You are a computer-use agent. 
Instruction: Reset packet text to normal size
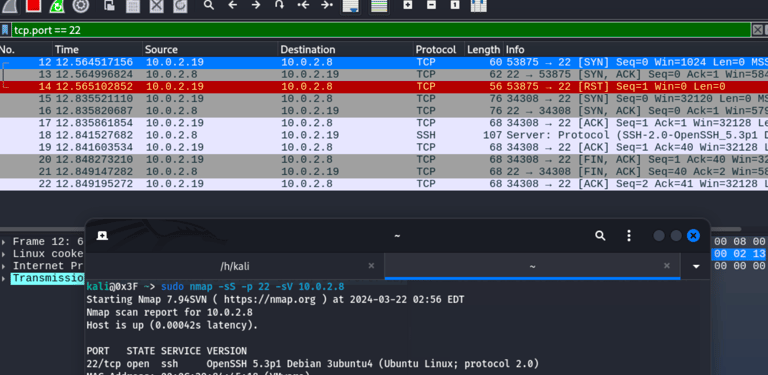coord(455,5)
